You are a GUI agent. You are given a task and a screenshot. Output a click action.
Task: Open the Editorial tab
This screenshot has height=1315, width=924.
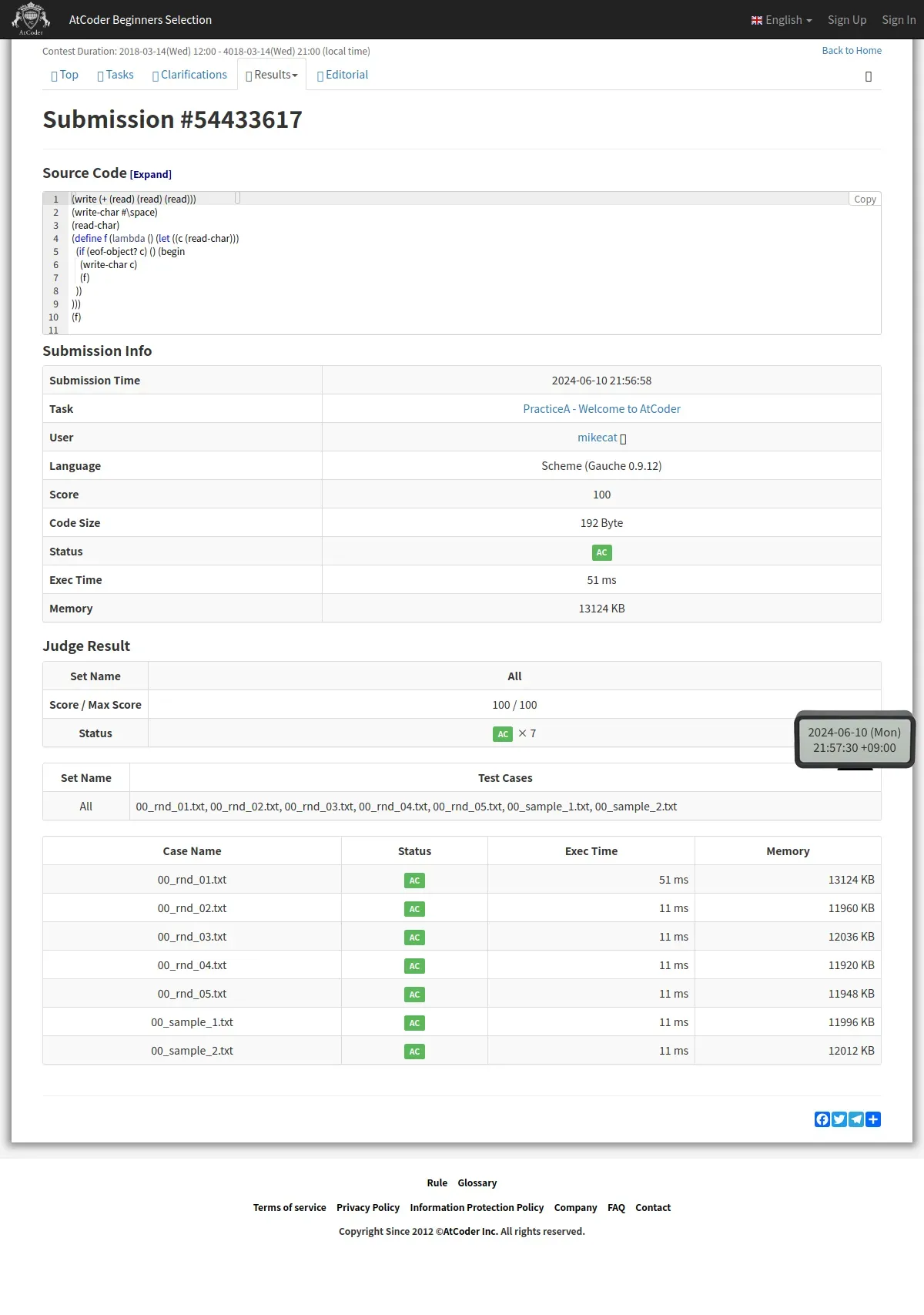click(x=343, y=75)
